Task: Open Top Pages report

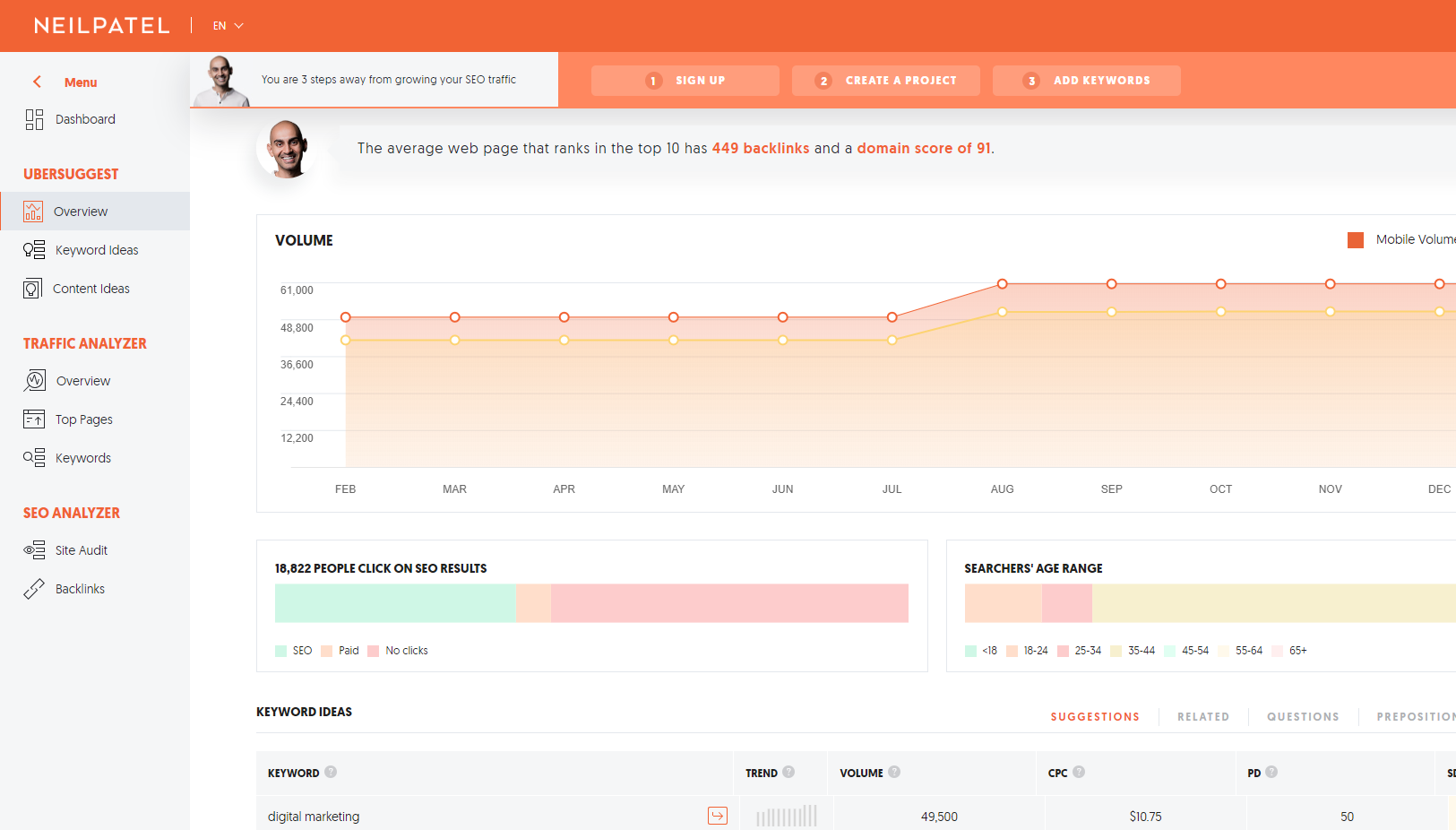Action: pyautogui.click(x=84, y=419)
